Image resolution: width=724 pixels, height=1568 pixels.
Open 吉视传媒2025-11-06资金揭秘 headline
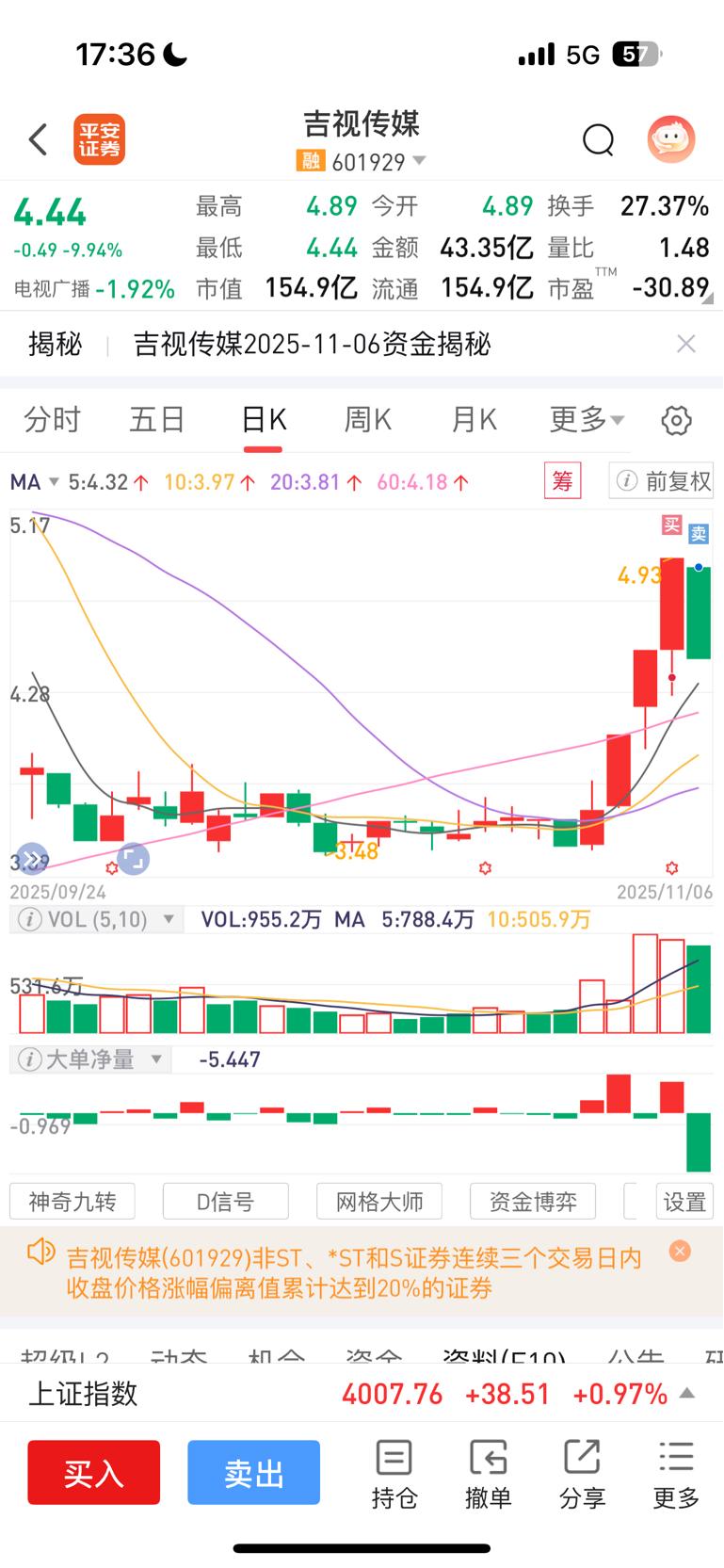click(312, 344)
